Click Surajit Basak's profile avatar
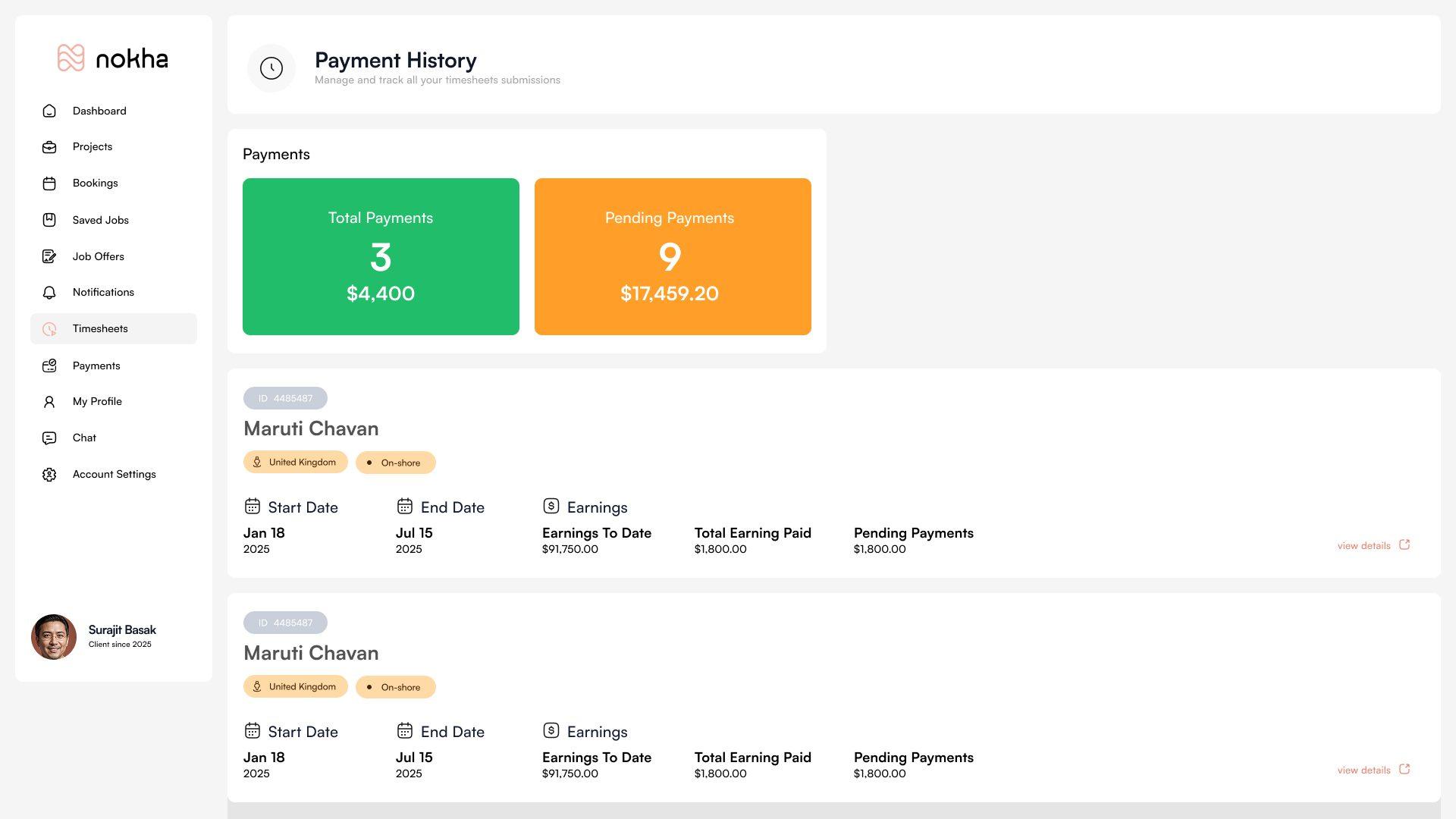 [54, 637]
